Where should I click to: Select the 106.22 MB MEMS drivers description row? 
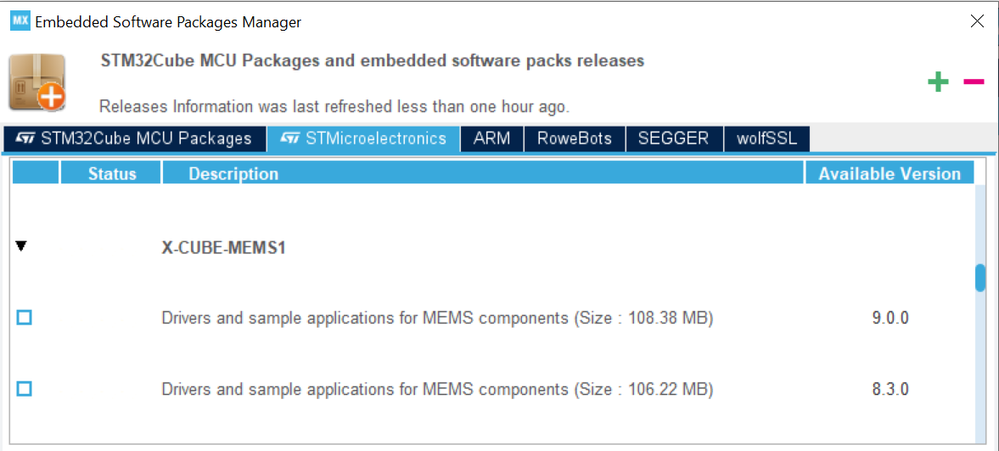(437, 389)
